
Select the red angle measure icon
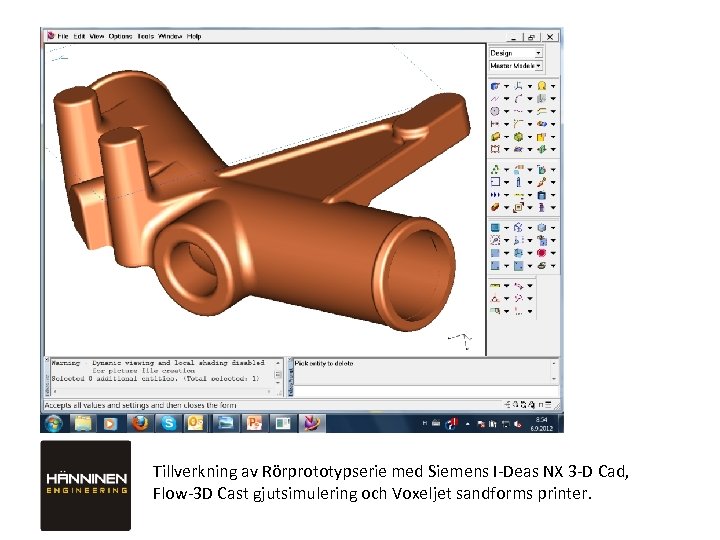click(x=495, y=298)
